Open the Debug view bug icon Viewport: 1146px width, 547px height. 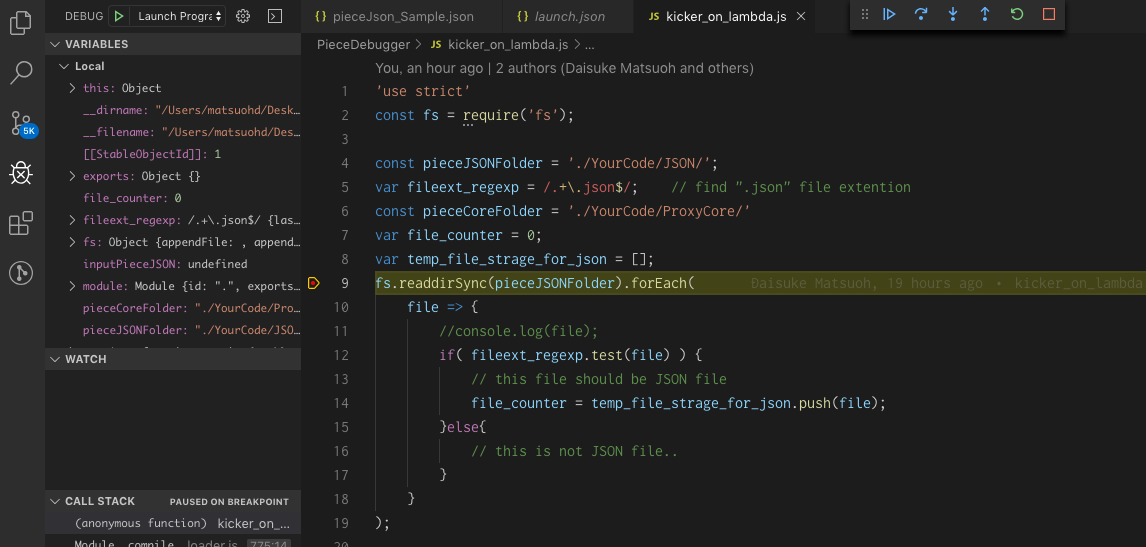[x=21, y=173]
